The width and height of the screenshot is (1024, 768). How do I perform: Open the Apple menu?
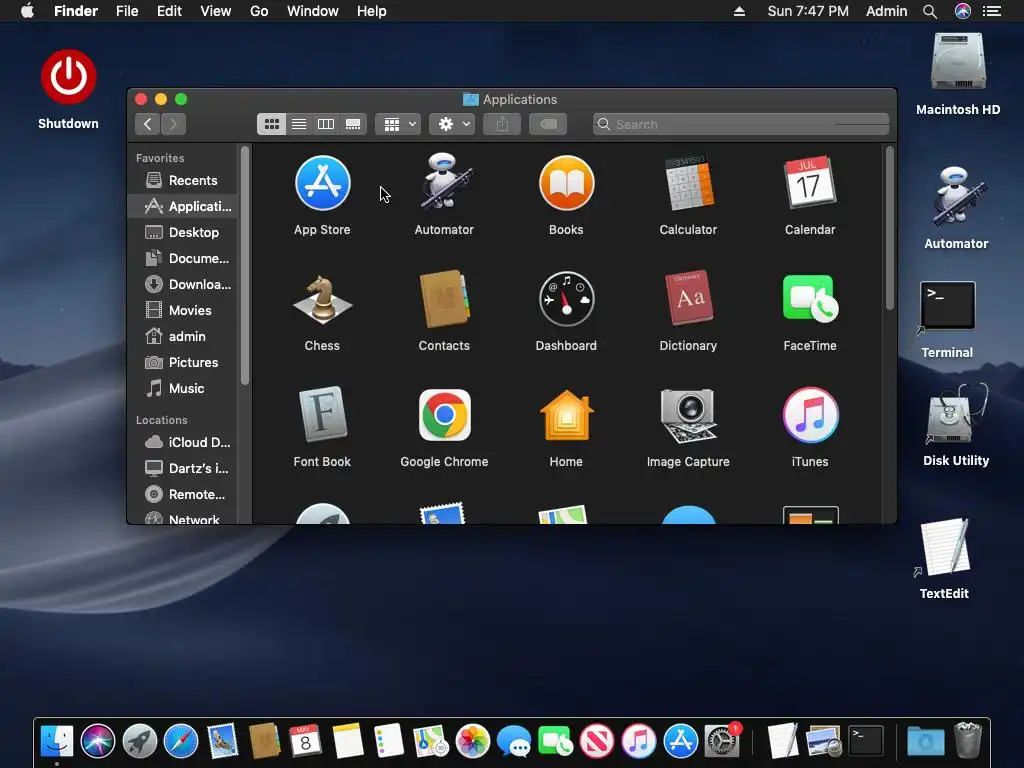27,11
